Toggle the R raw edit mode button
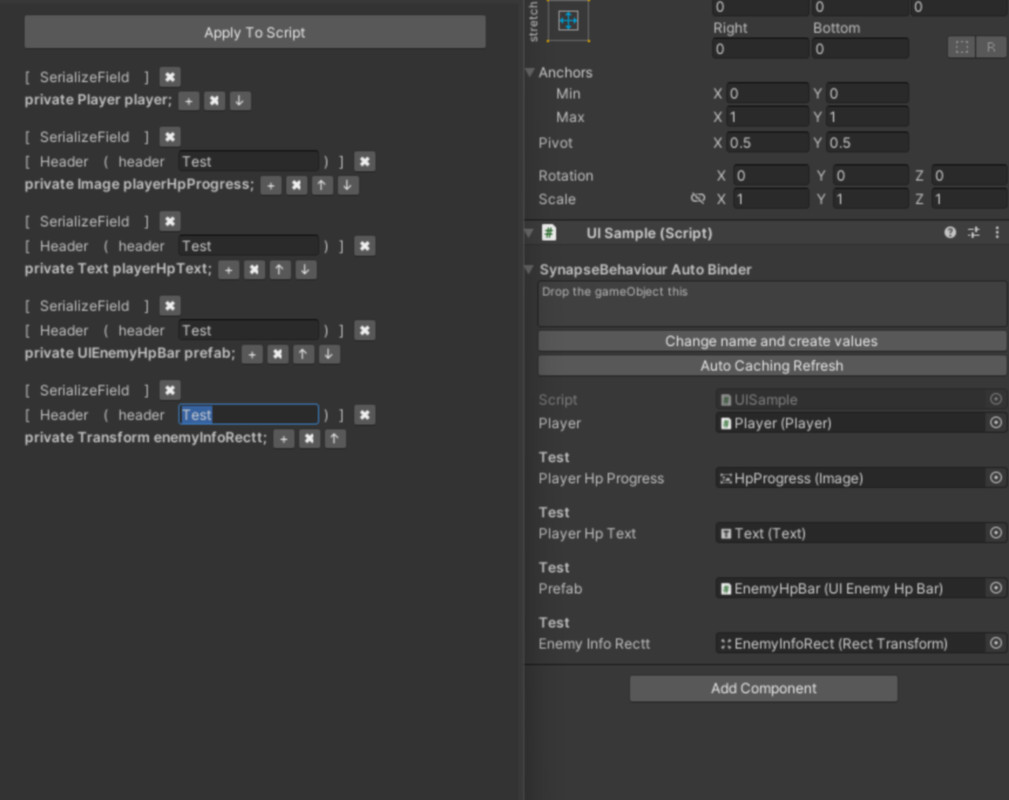1009x800 pixels. pyautogui.click(x=993, y=47)
